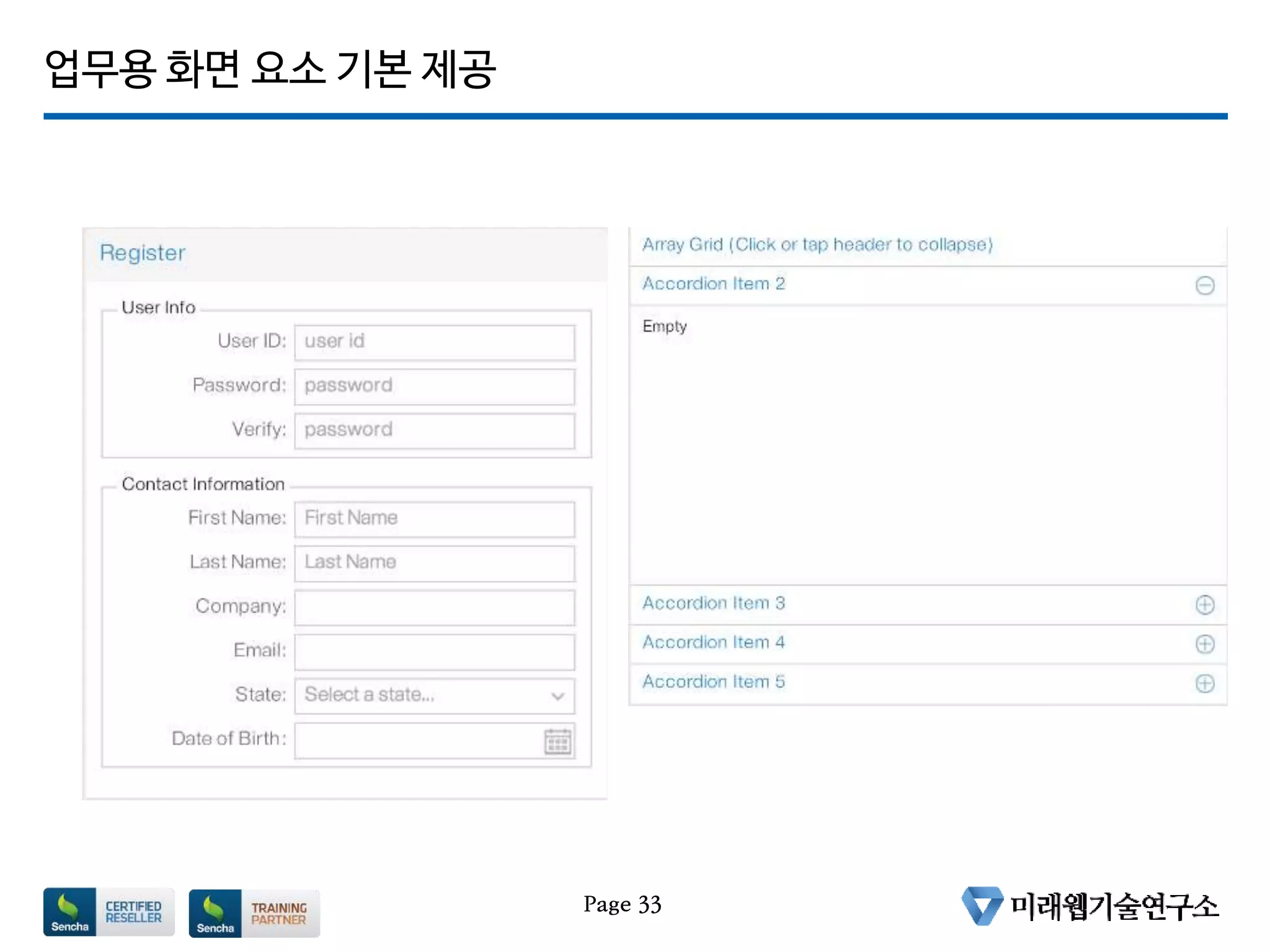Click the 미래웹기술연구소 logo
Viewport: 1270px width, 952px height.
pos(1090,906)
